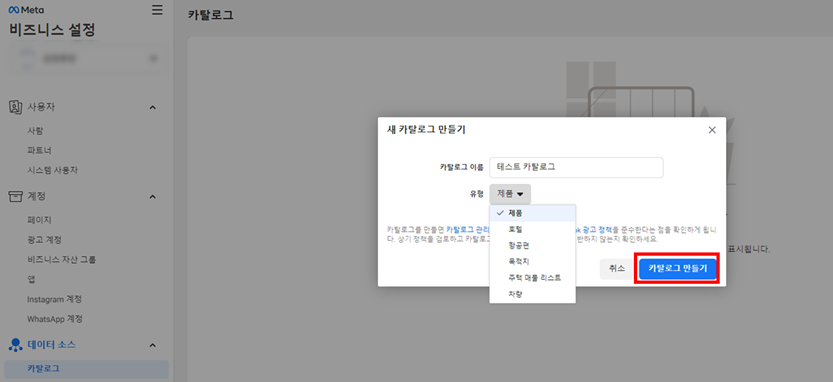Open Instagram 계정 in the sidebar

pyautogui.click(x=54, y=299)
